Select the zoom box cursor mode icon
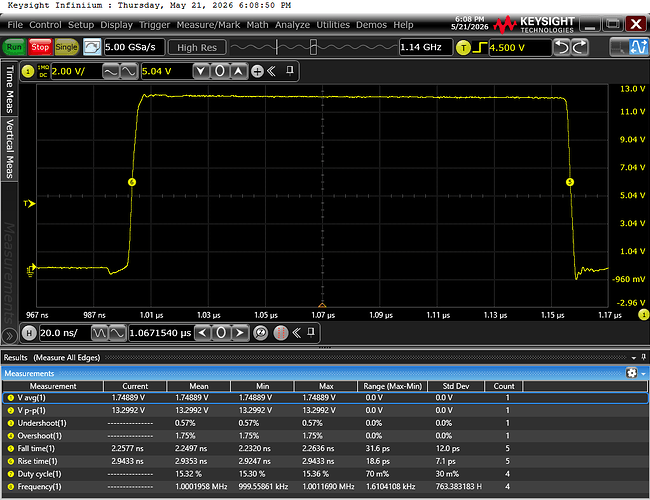This screenshot has height=500, width=650. pos(618,47)
